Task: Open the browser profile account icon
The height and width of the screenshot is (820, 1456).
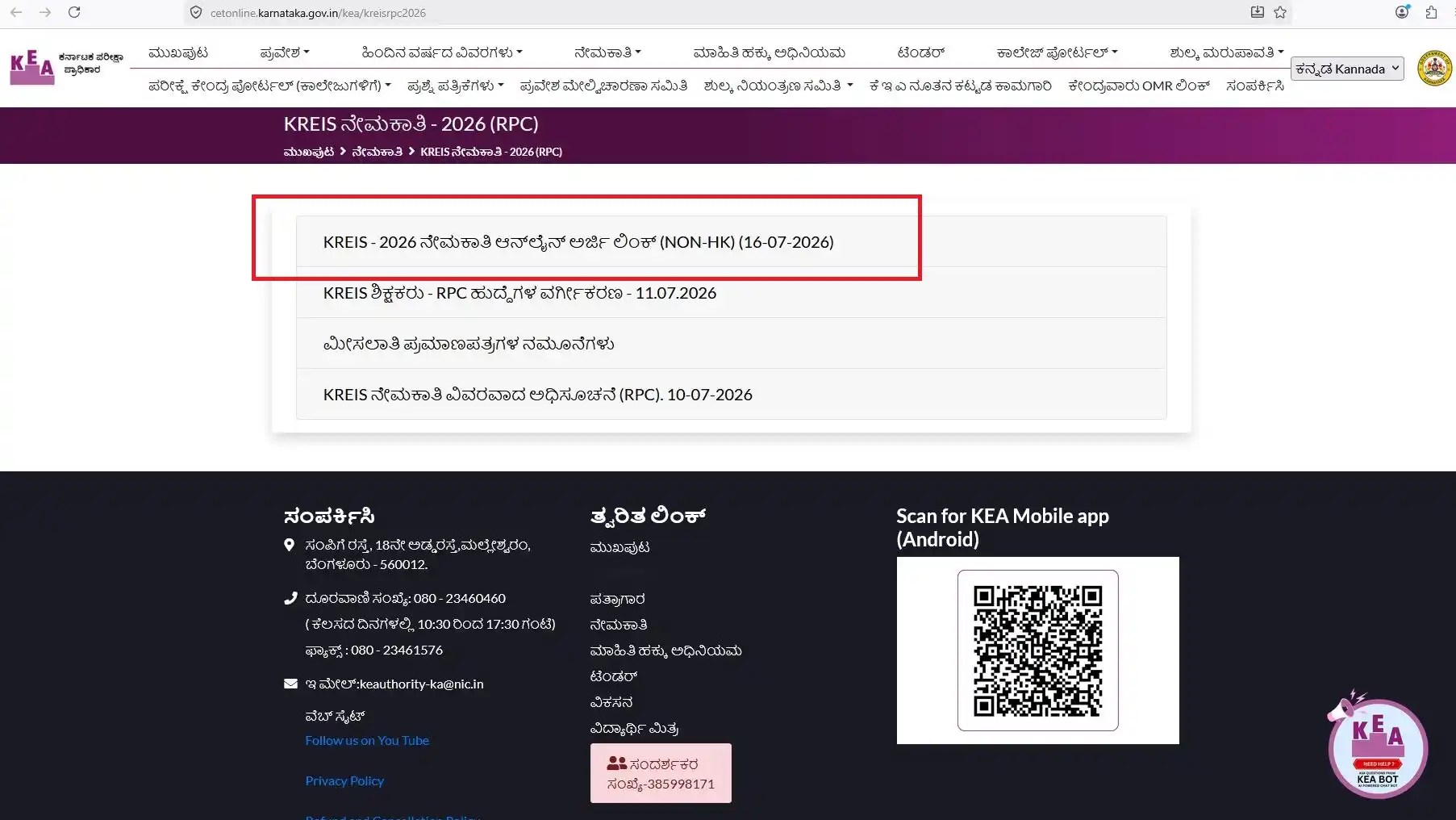Action: point(1403,11)
